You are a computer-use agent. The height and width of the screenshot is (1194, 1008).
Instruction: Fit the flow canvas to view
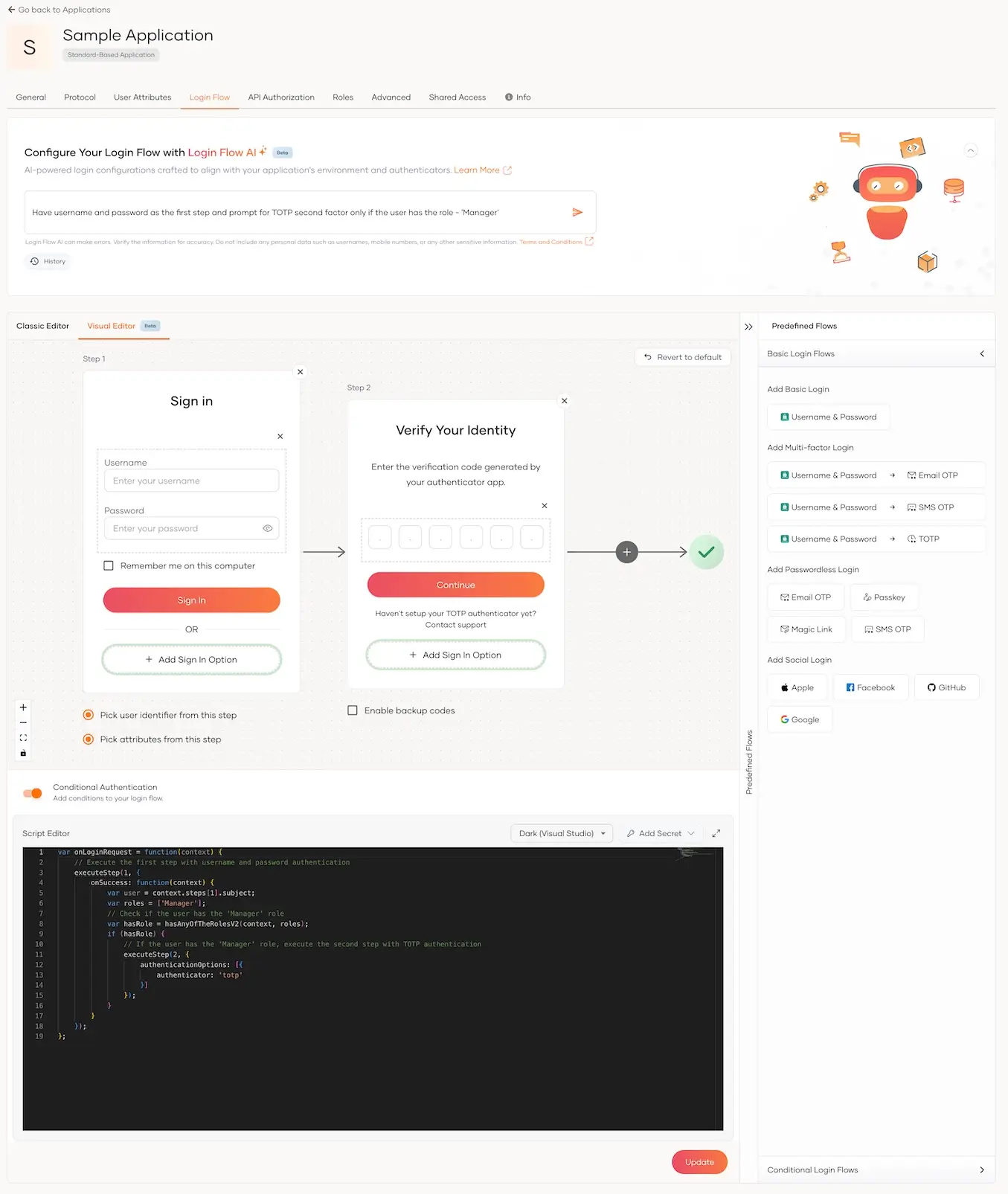[x=23, y=738]
